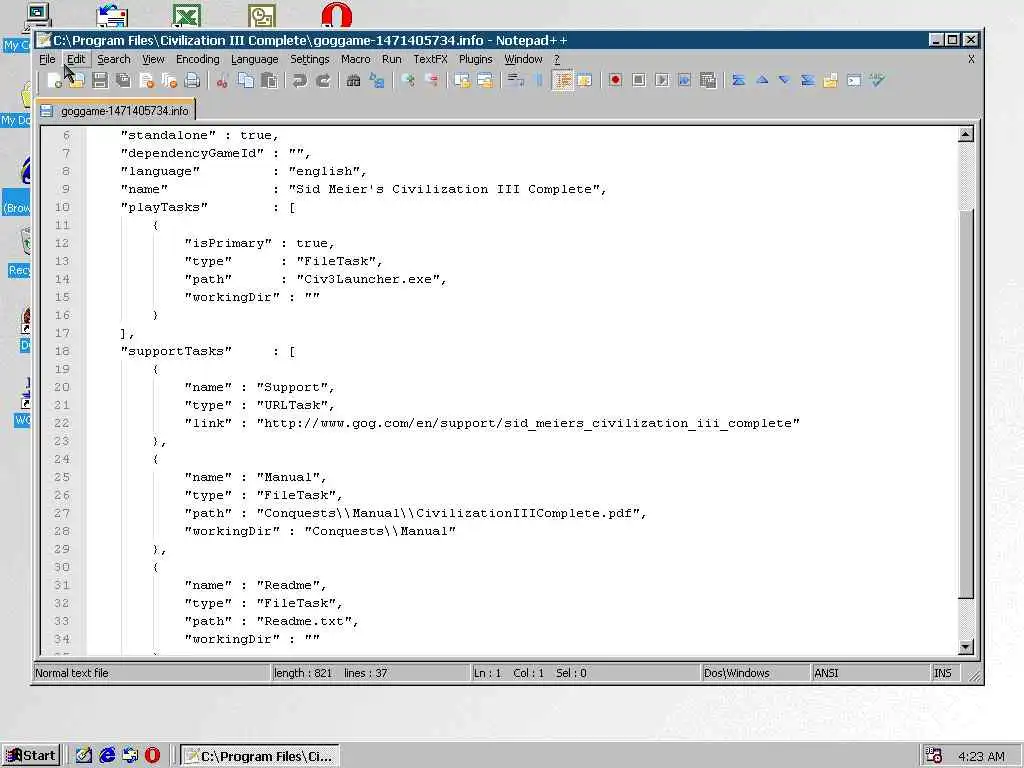The height and width of the screenshot is (768, 1024).
Task: Click Save recorded macro icon
Action: pyautogui.click(x=707, y=80)
